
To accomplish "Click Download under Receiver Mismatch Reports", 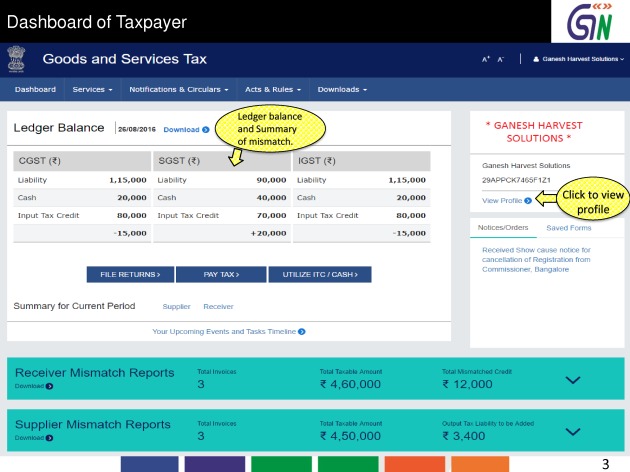I will click(x=29, y=386).
